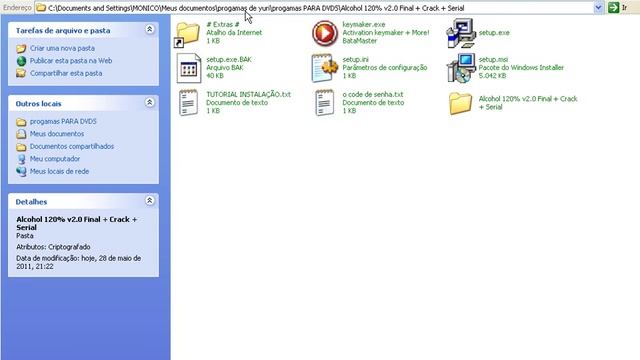Image resolution: width=640 pixels, height=360 pixels.
Task: Select the setup.ini configuration file icon
Action: tap(325, 68)
